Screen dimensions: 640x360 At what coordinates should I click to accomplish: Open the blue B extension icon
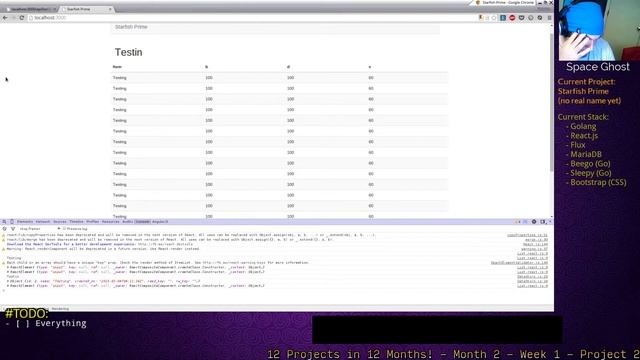point(503,18)
